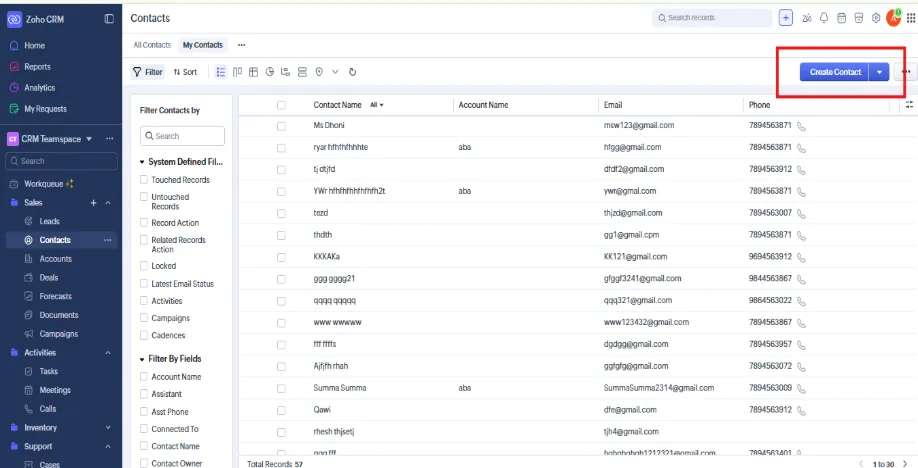Click email msw123@gmail.com
Image resolution: width=918 pixels, height=468 pixels.
(x=639, y=126)
